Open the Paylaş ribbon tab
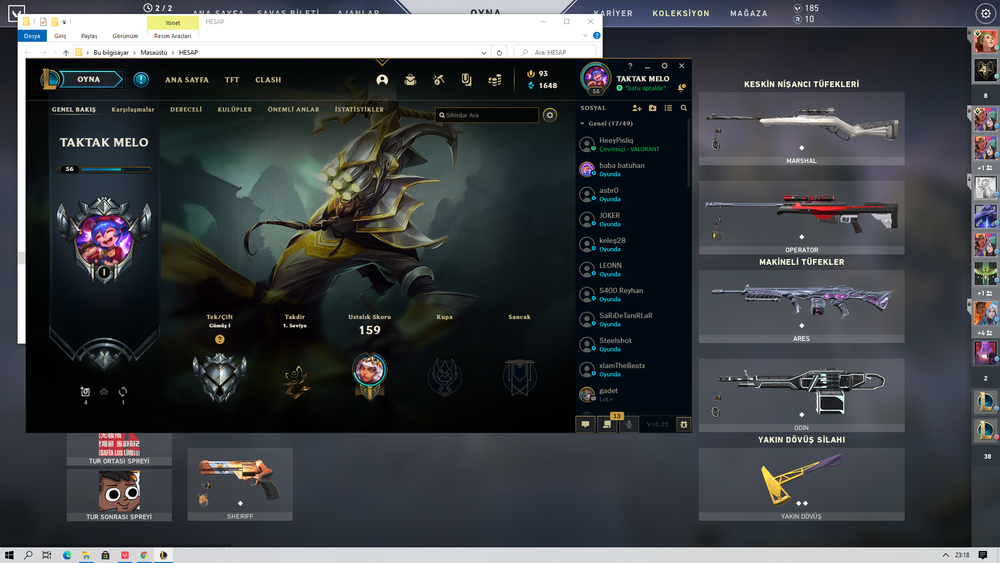The width and height of the screenshot is (1000, 563). (x=89, y=36)
